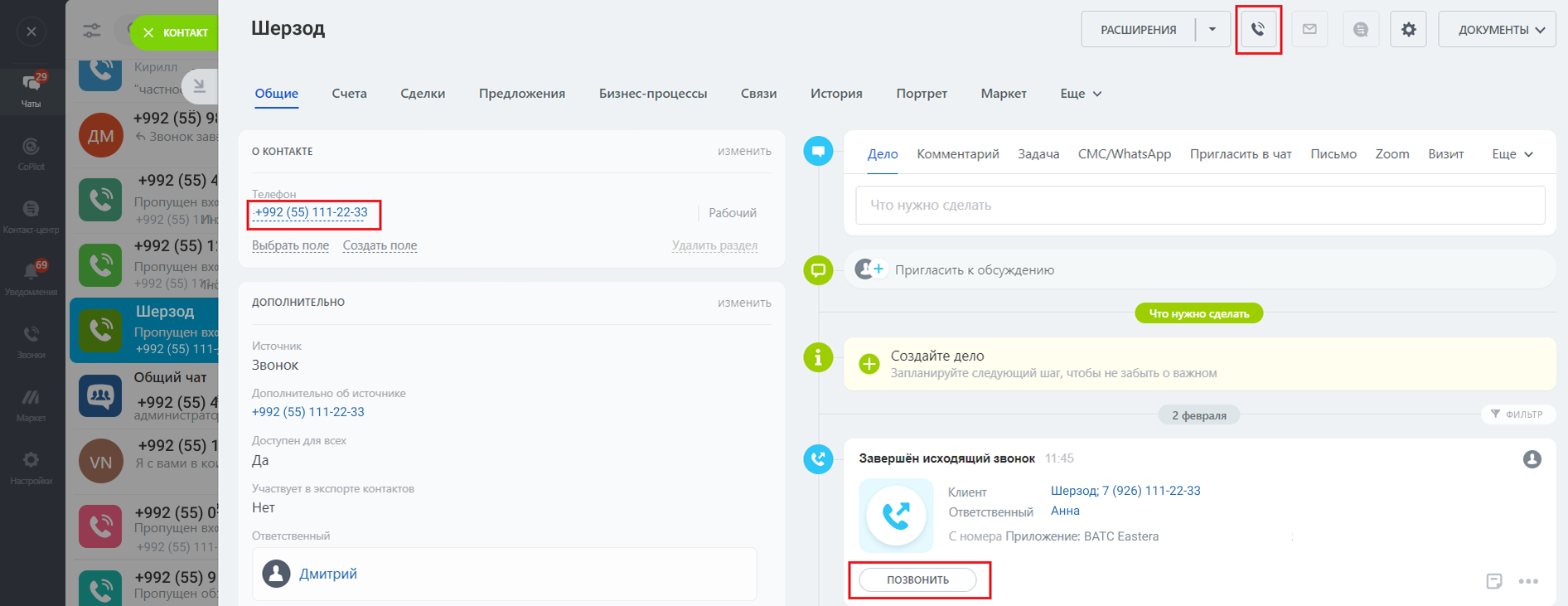This screenshot has height=606, width=1568.
Task: Expand the Еще menu in contact tabs
Action: (x=1081, y=94)
